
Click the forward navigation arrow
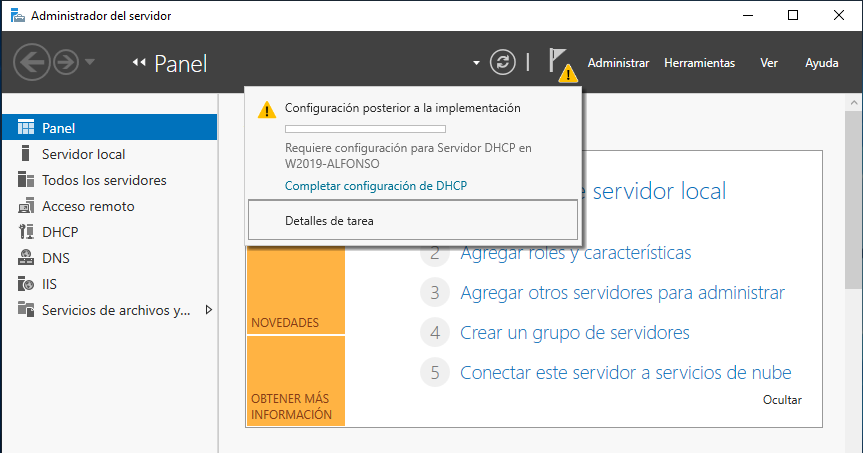66,62
